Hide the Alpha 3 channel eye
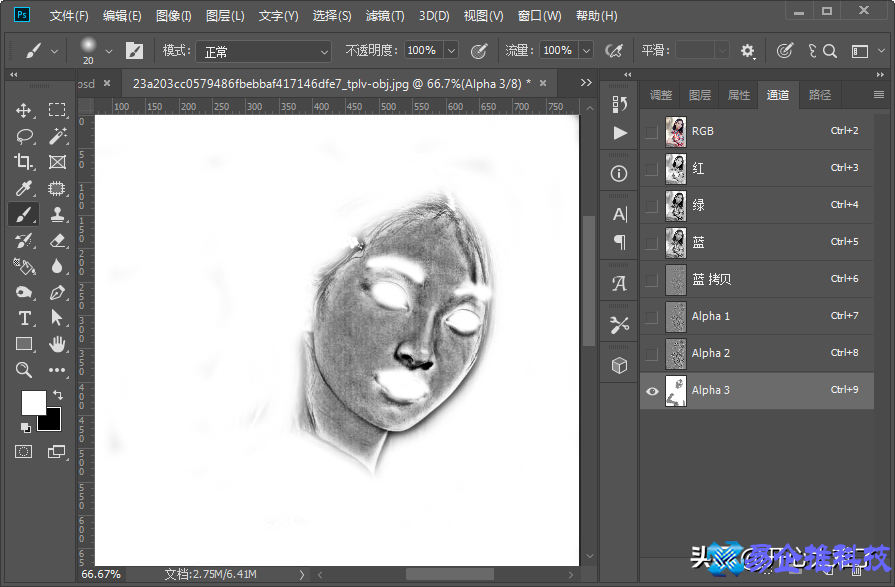The height and width of the screenshot is (587, 895). click(x=652, y=391)
